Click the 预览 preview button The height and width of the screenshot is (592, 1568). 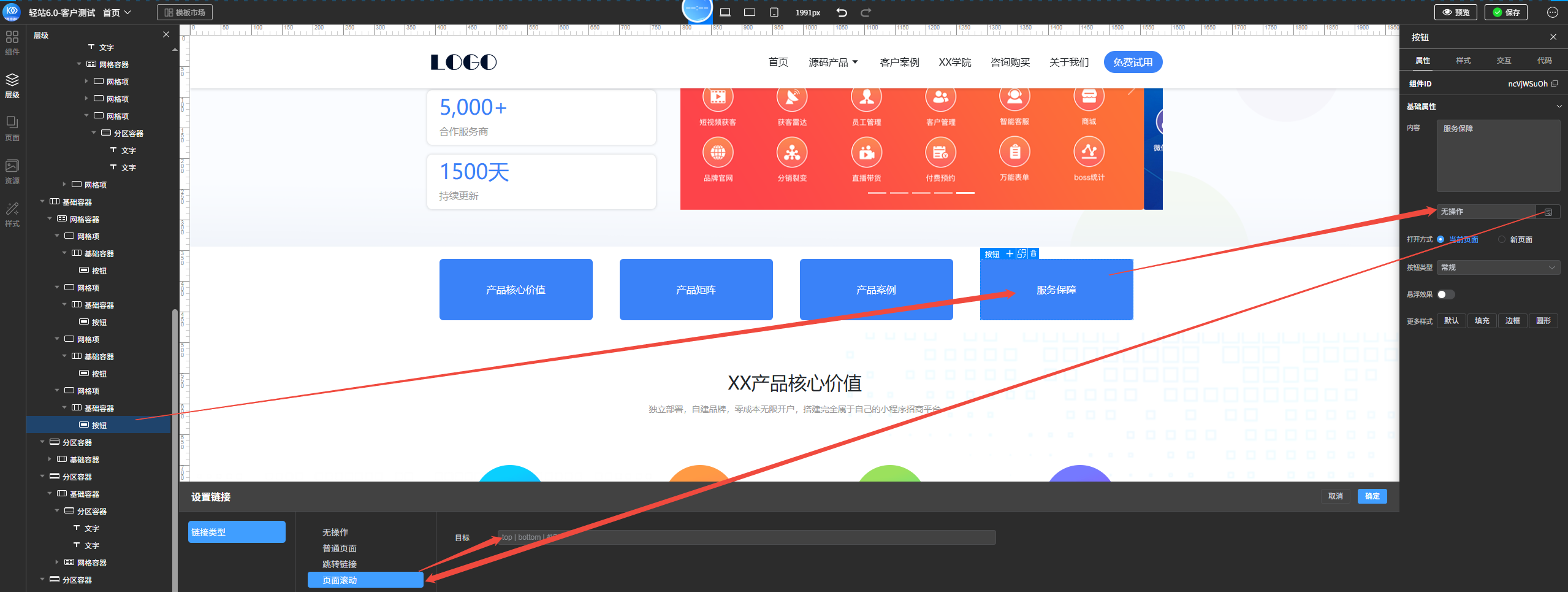click(x=1456, y=12)
